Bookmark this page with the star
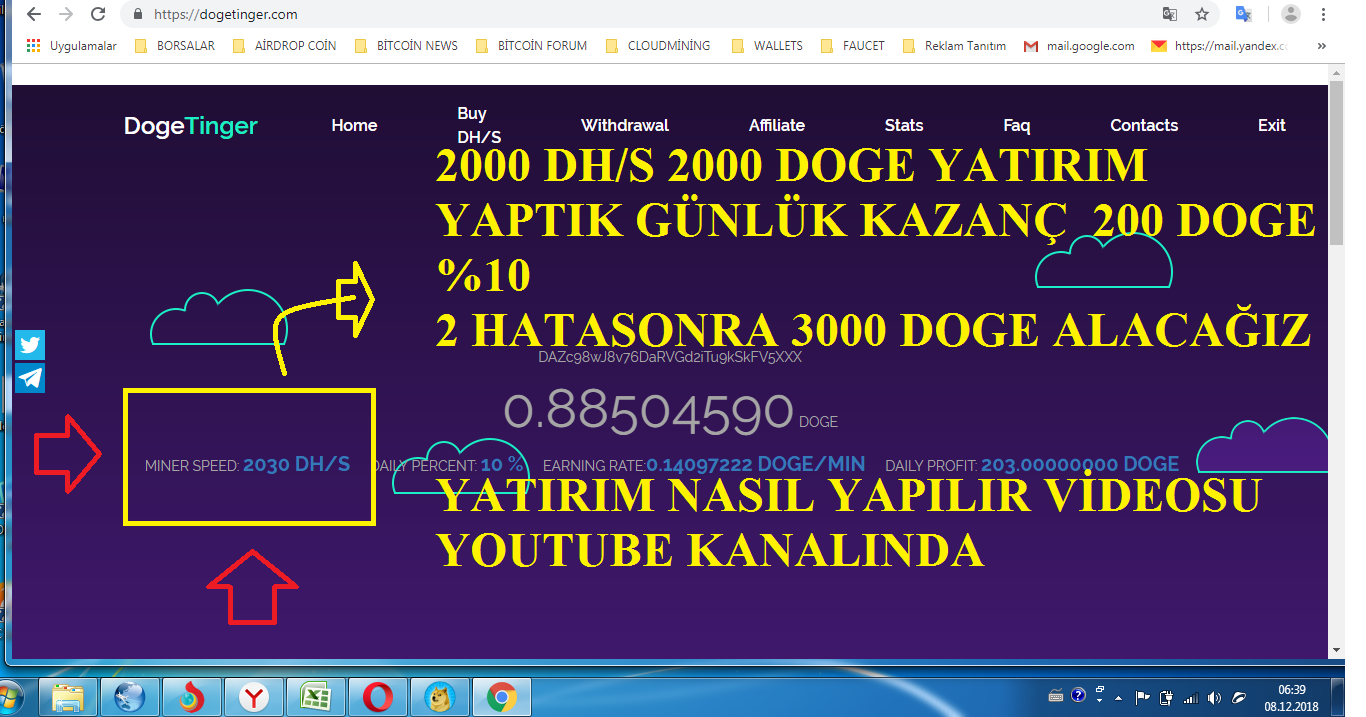This screenshot has width=1366, height=717. (1202, 15)
